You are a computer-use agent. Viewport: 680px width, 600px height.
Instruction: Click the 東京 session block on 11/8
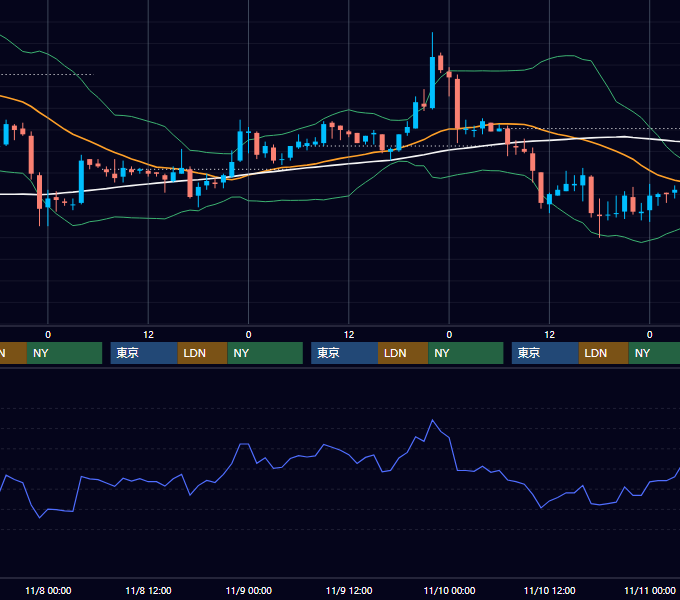(144, 353)
